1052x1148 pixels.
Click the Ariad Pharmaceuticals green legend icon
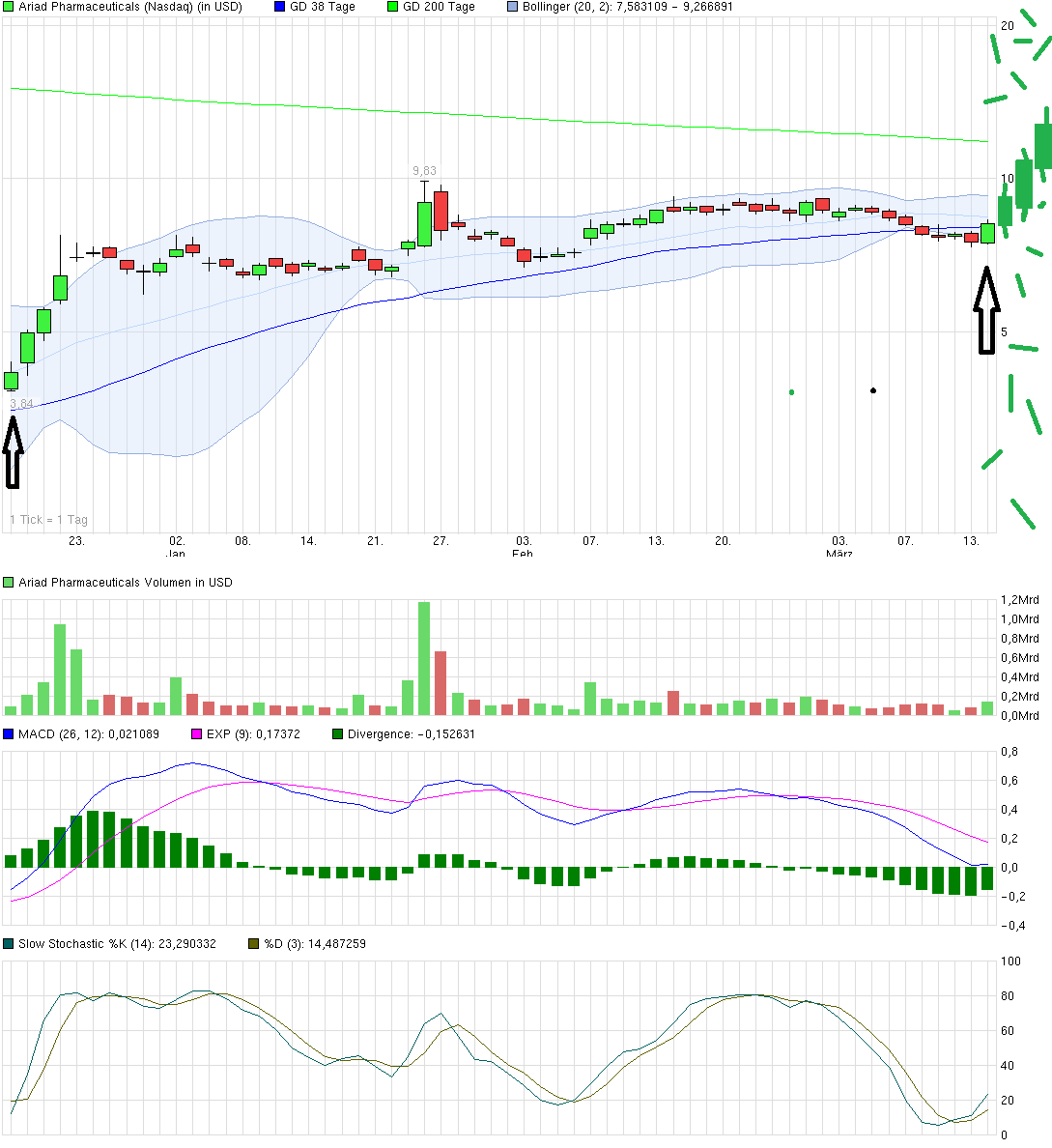click(x=10, y=7)
